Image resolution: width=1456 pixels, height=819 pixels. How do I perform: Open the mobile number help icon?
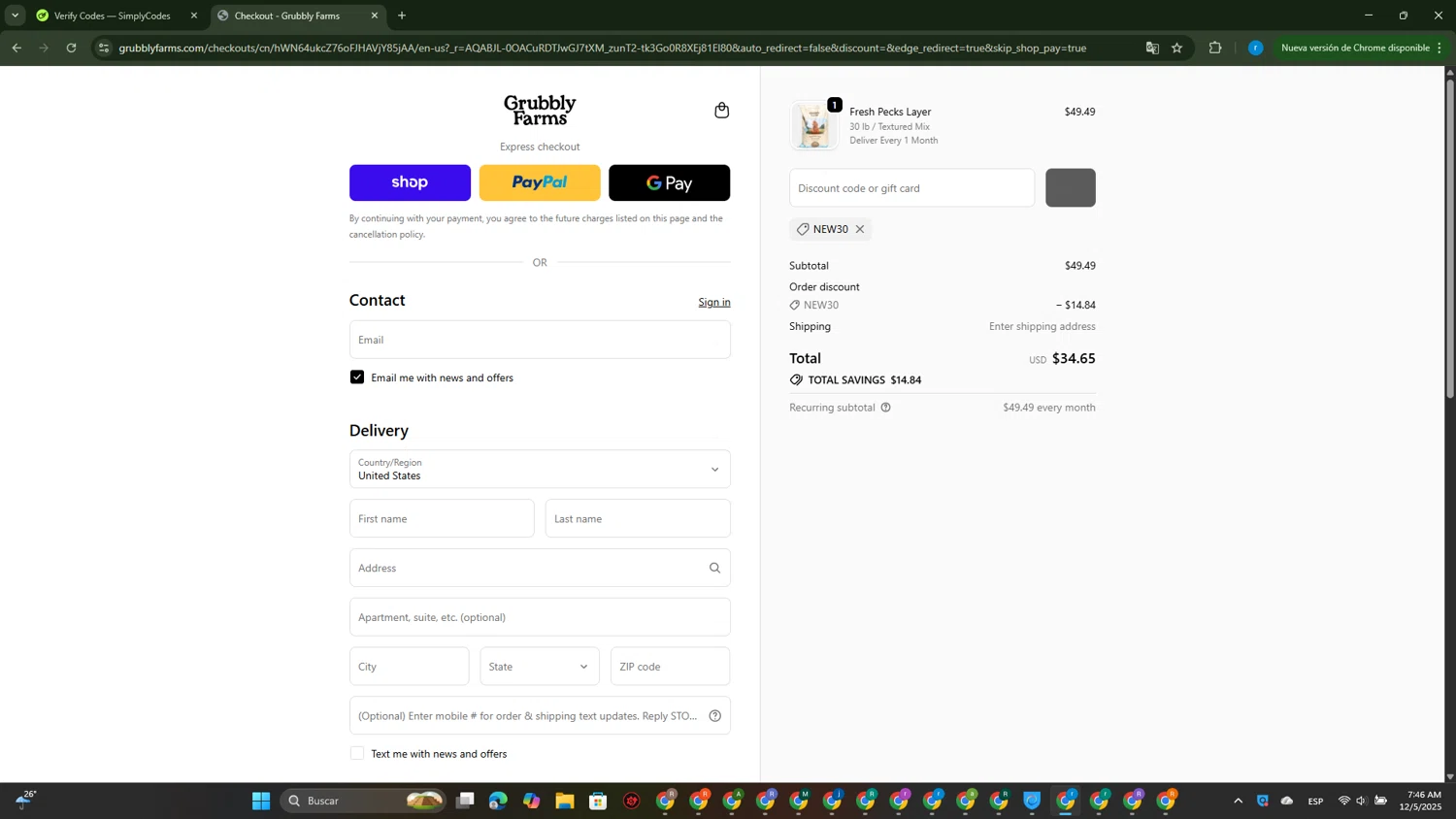point(714,716)
